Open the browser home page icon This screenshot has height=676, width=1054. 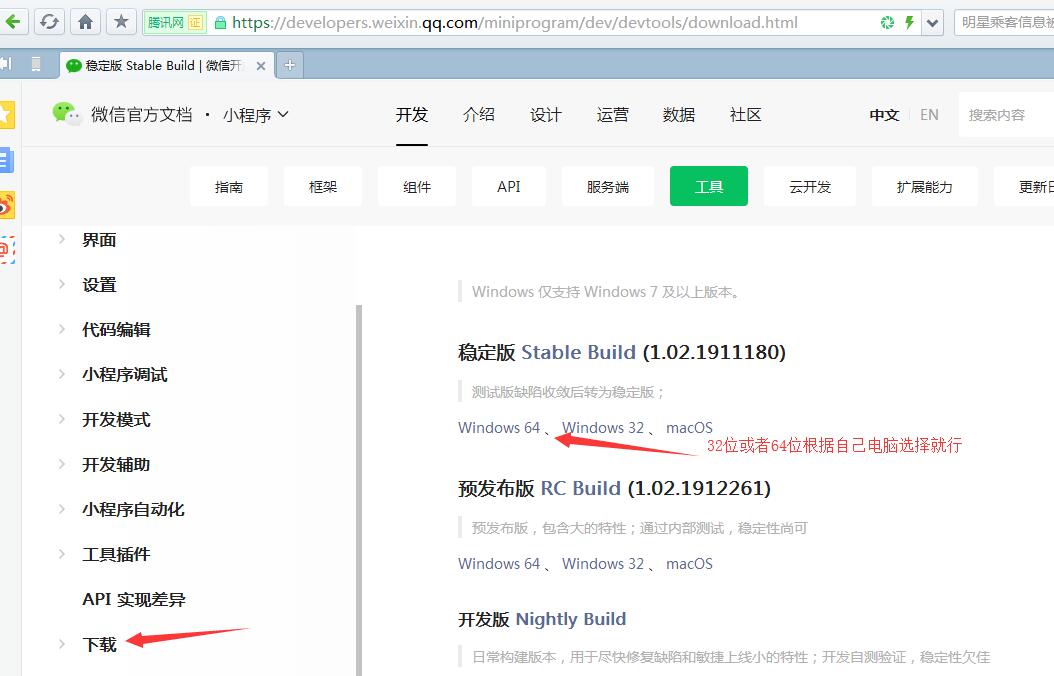coord(85,22)
